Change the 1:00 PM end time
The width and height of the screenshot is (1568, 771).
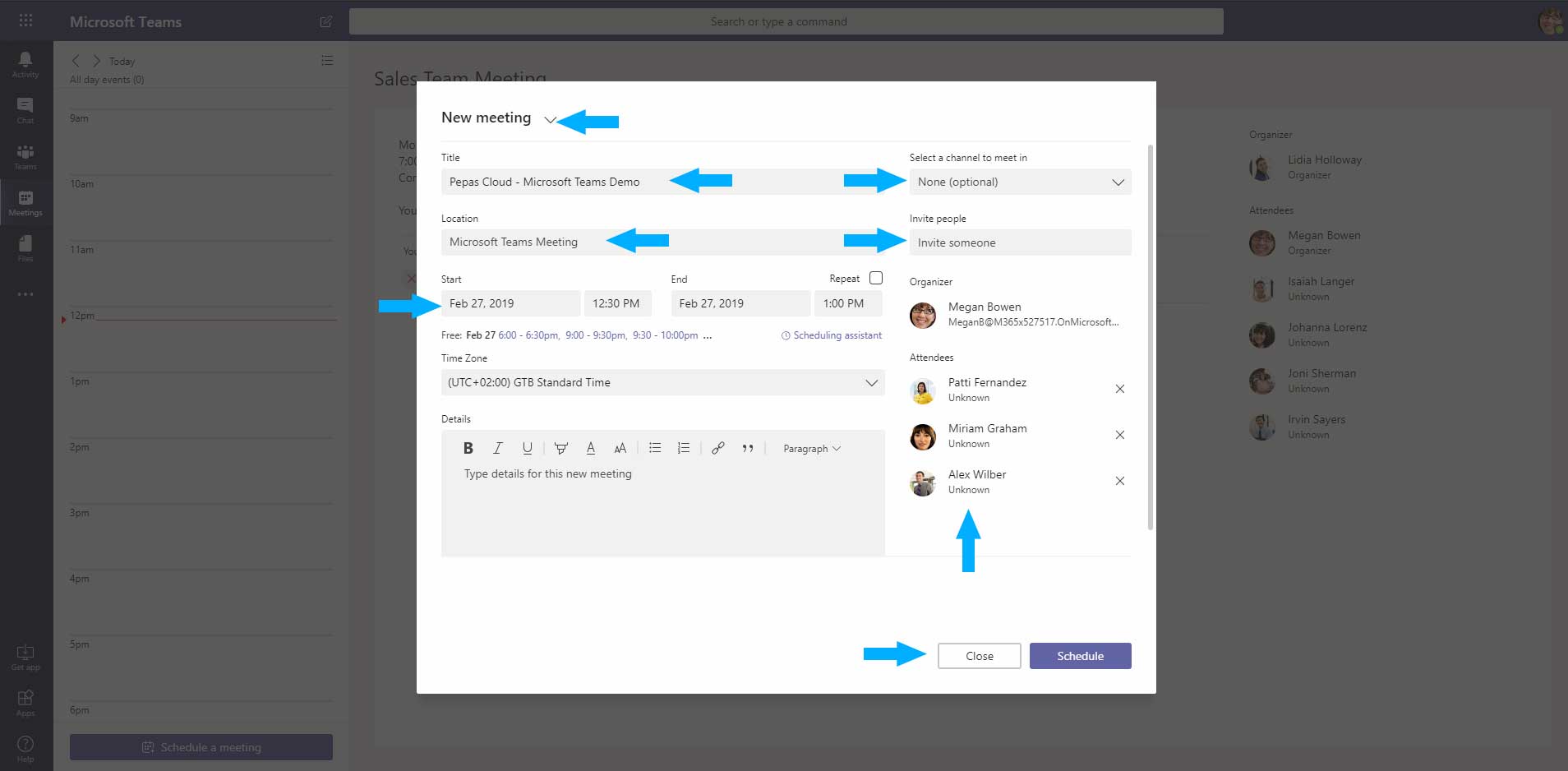coord(848,303)
